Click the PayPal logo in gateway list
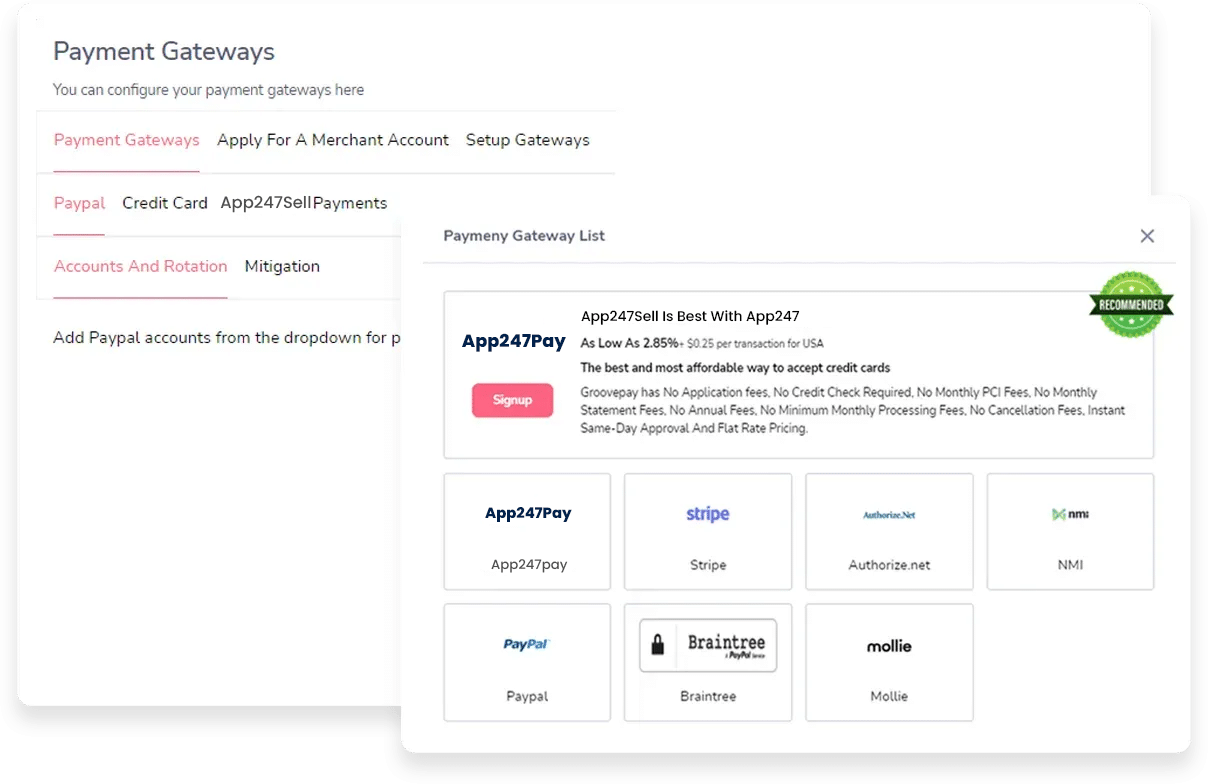Viewport: 1208px width, 784px height. click(527, 645)
